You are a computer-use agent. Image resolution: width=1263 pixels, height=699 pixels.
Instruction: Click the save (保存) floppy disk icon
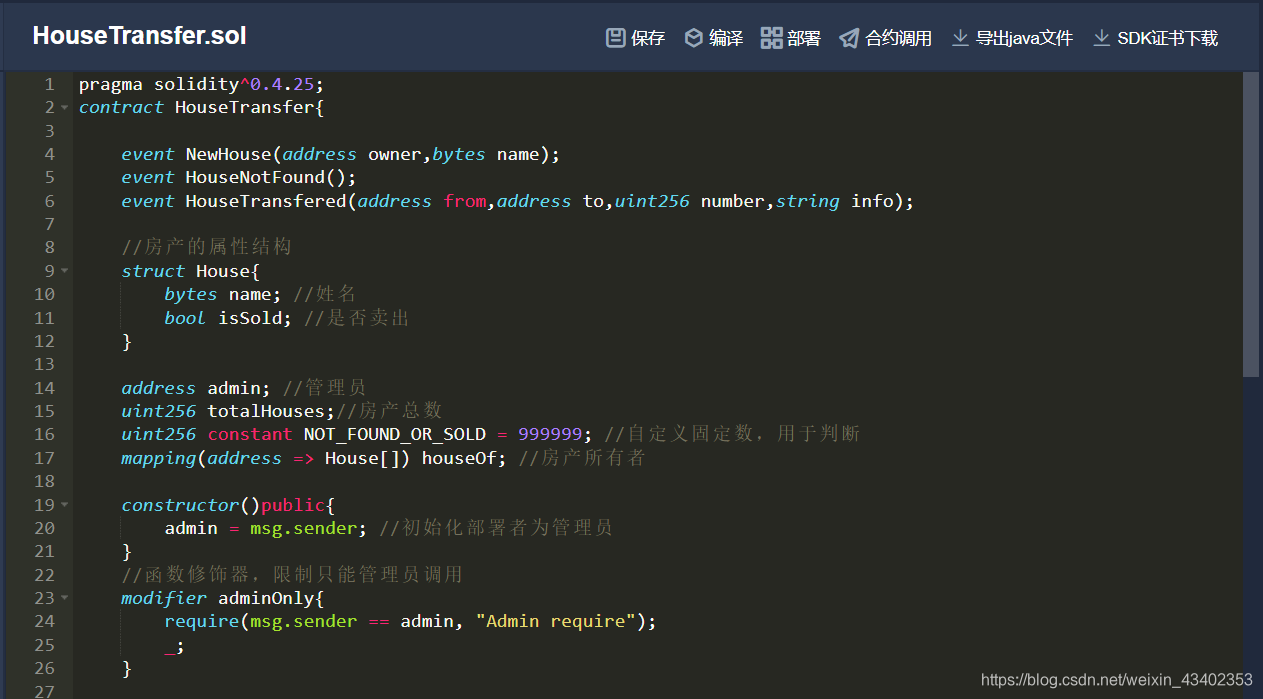click(x=615, y=38)
